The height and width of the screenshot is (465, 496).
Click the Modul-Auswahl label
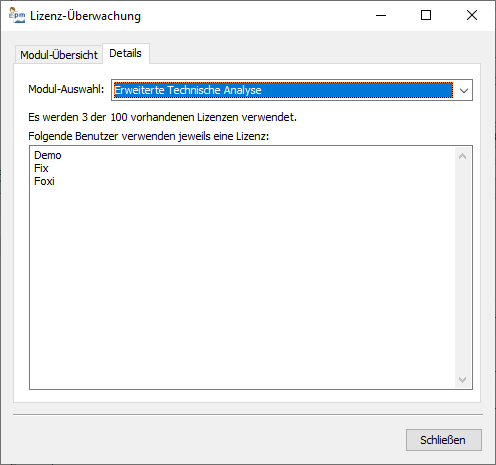pyautogui.click(x=66, y=89)
